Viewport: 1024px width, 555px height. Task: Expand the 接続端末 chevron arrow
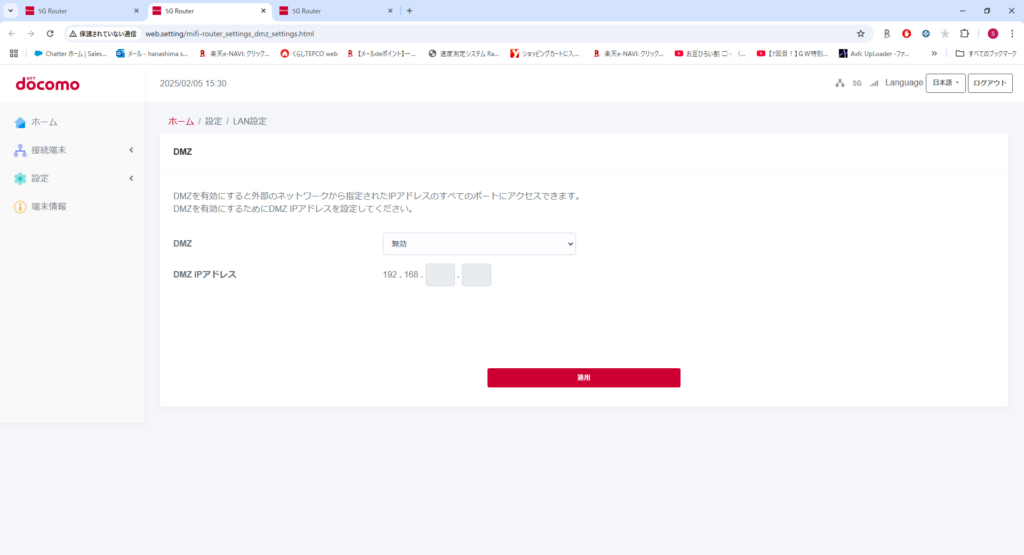[131, 150]
